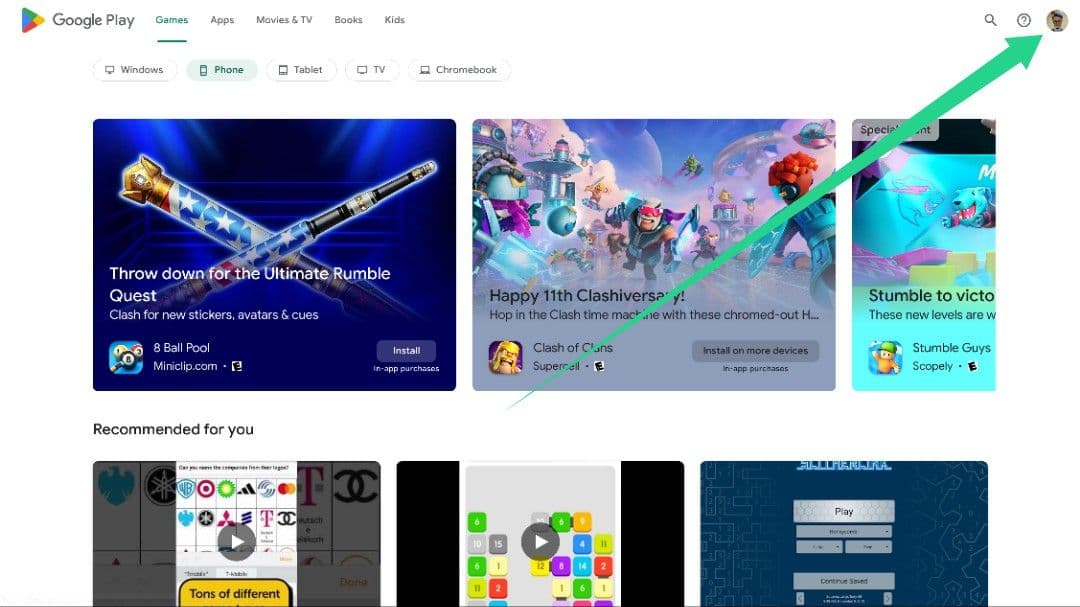Switch to the Movies & TV tab
This screenshot has width=1080, height=607.
click(284, 20)
